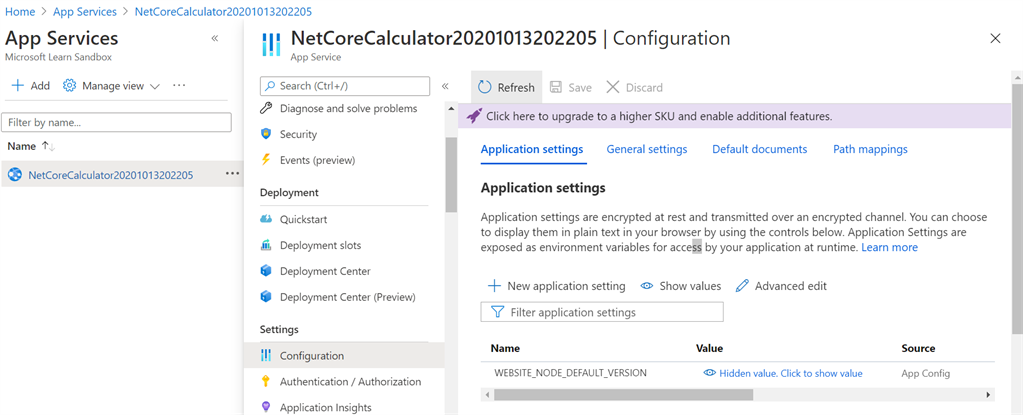Click the plus icon beside Add
The height and width of the screenshot is (415, 1023).
click(18, 85)
